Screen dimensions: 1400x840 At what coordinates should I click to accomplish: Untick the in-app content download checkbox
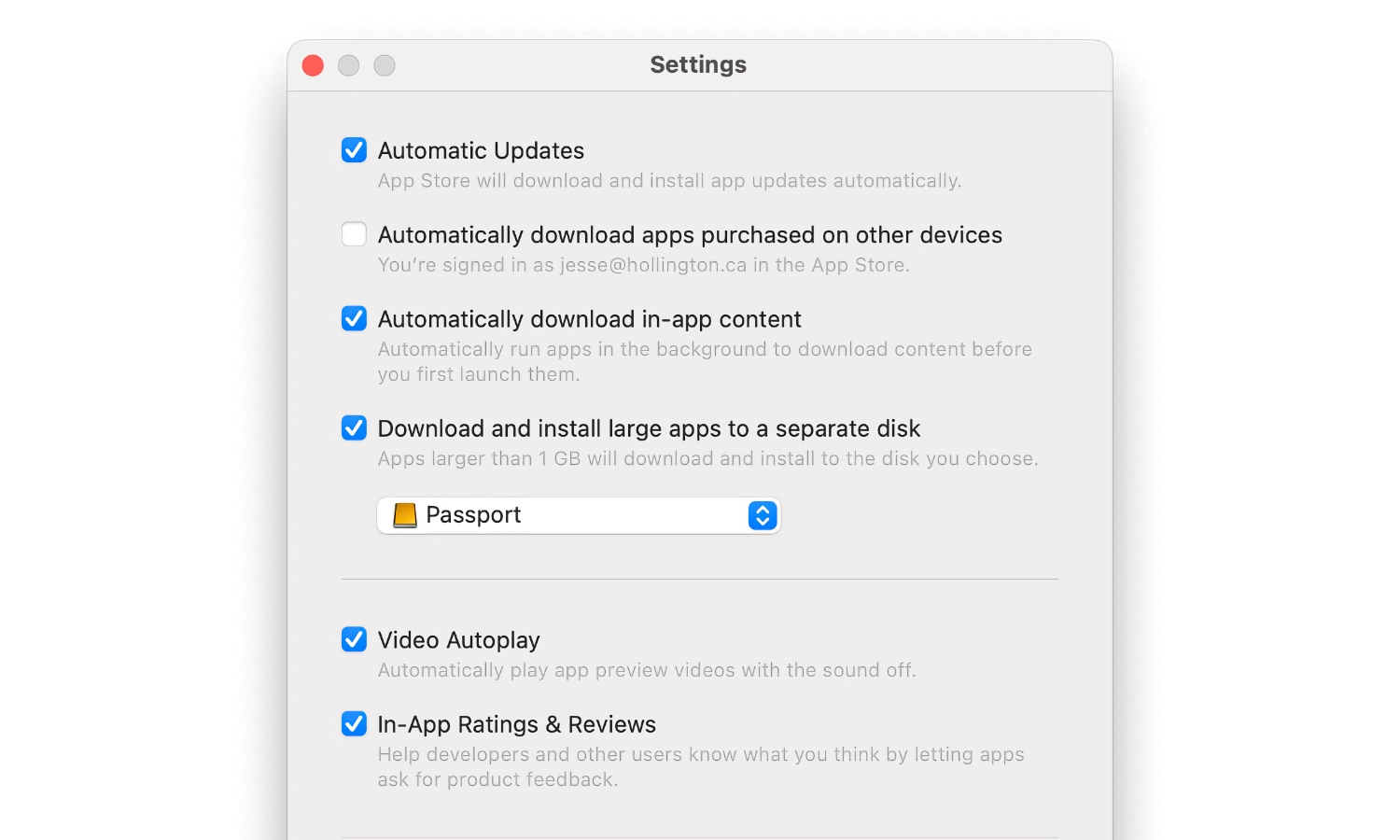(354, 319)
